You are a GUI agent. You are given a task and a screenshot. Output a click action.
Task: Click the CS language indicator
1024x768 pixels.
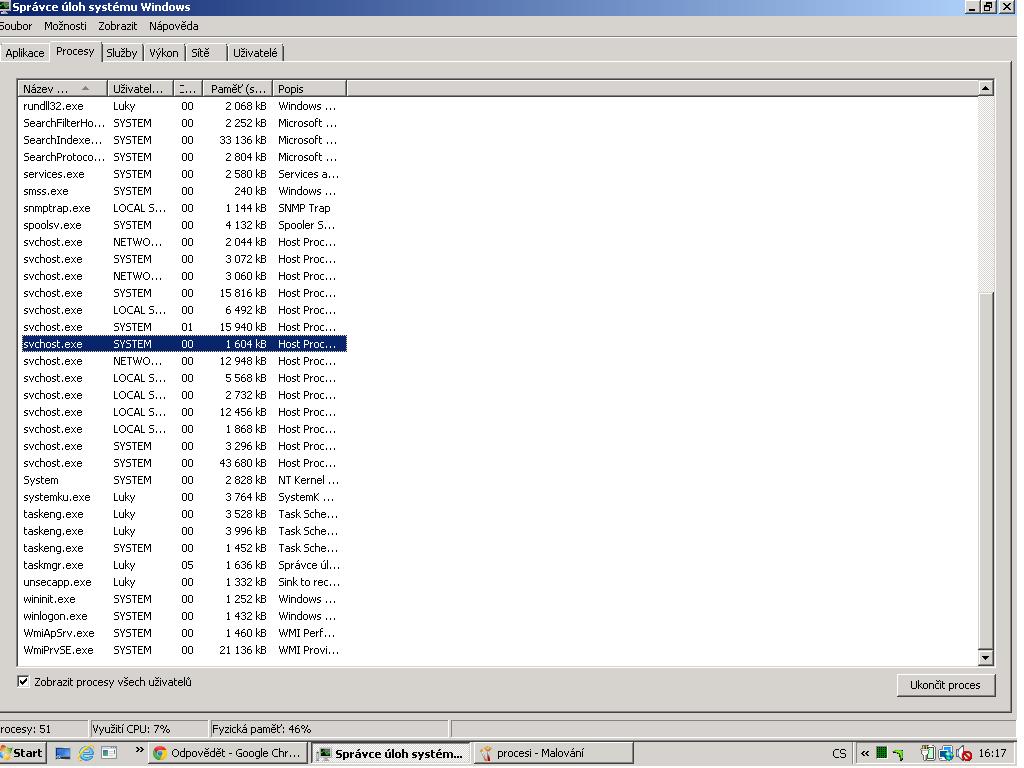[839, 754]
